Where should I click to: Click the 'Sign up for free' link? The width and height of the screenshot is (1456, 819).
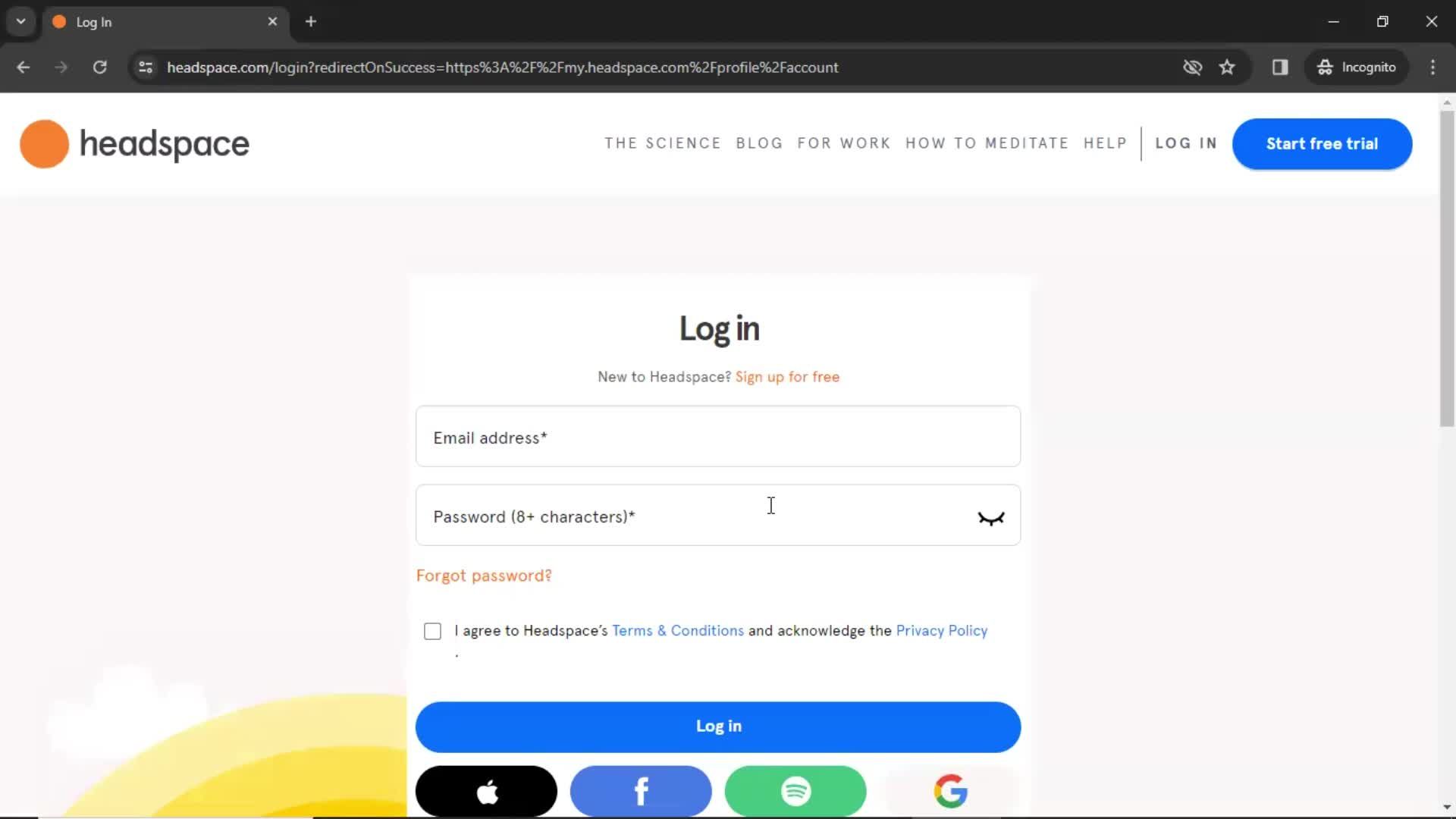pyautogui.click(x=788, y=377)
